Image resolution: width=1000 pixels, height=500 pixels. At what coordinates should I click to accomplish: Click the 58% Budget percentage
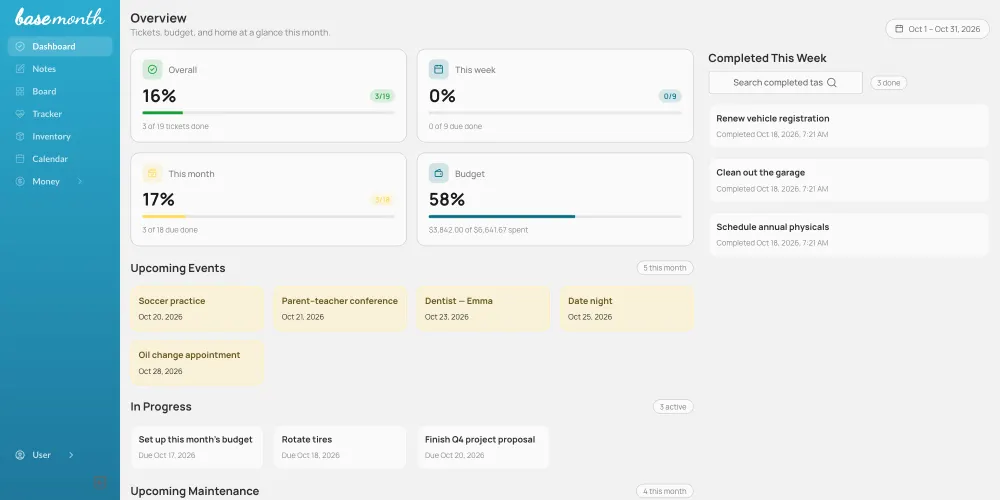(x=447, y=200)
